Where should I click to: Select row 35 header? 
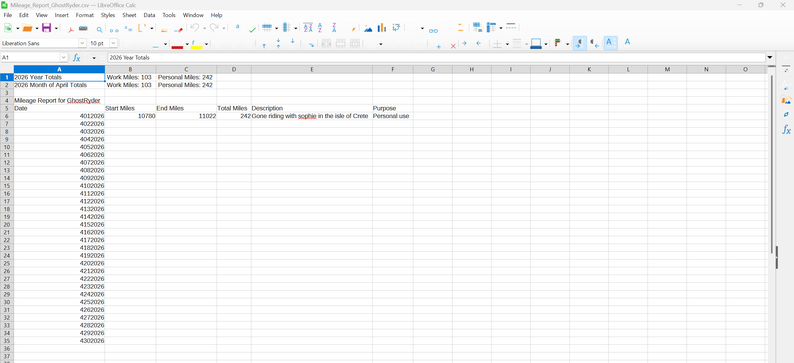[x=7, y=341]
